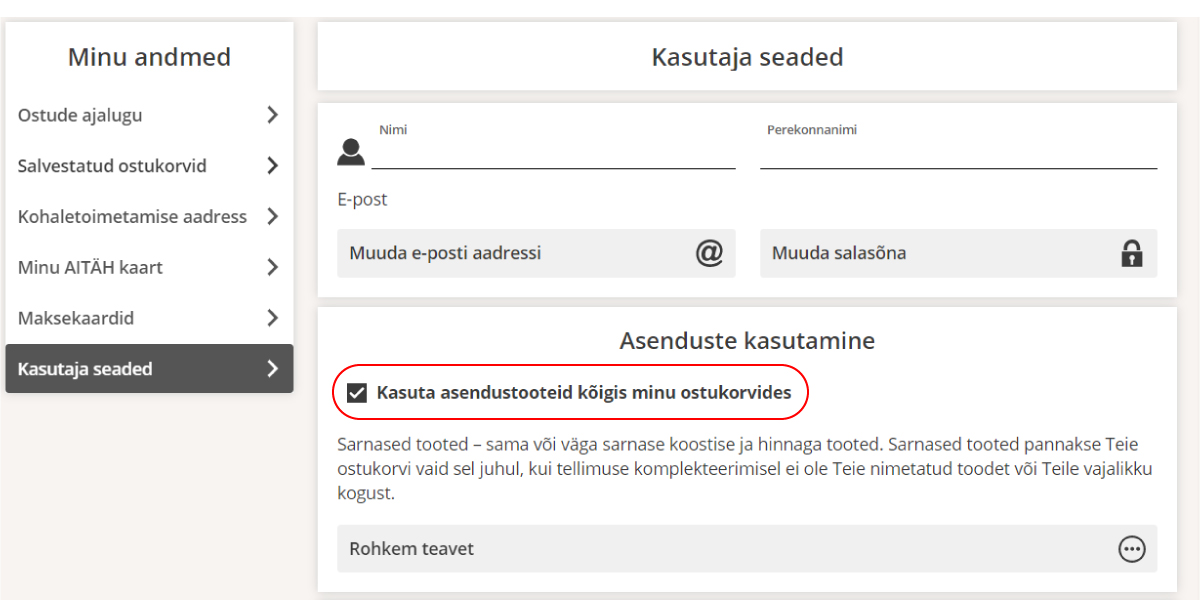
Task: Click the three-dots circle icon
Action: tap(1131, 549)
